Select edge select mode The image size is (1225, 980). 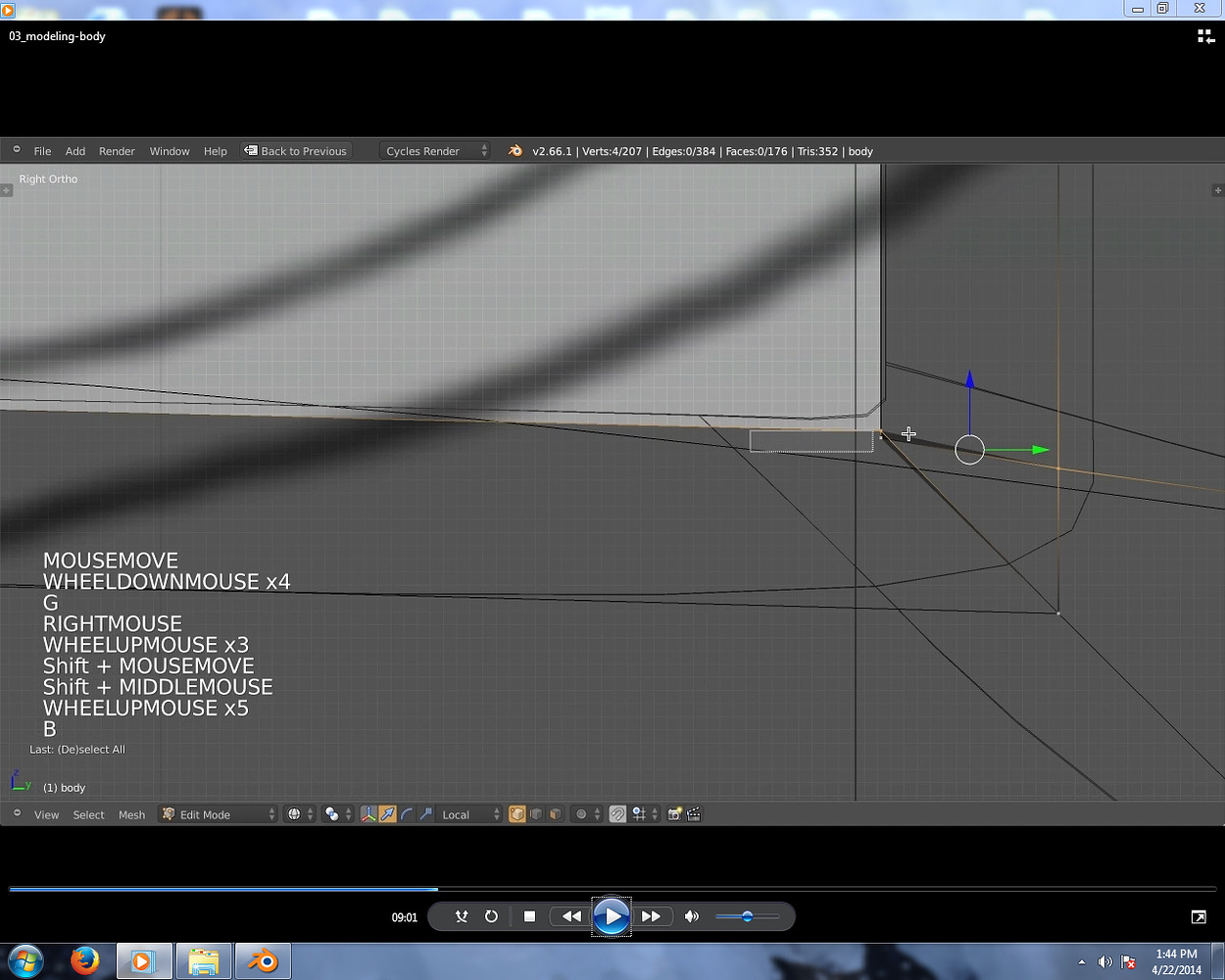(x=536, y=814)
